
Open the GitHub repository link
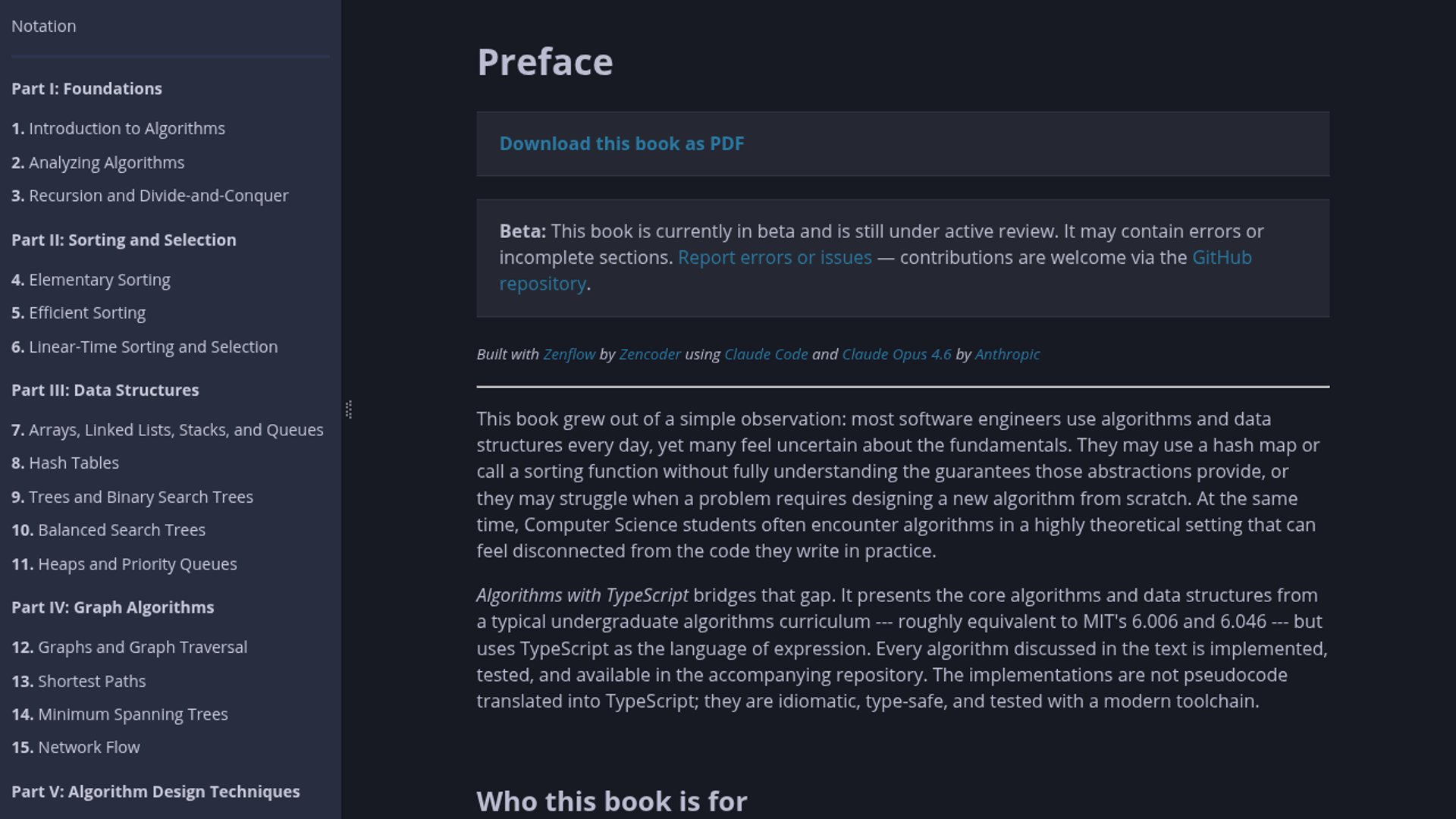click(x=1221, y=258)
